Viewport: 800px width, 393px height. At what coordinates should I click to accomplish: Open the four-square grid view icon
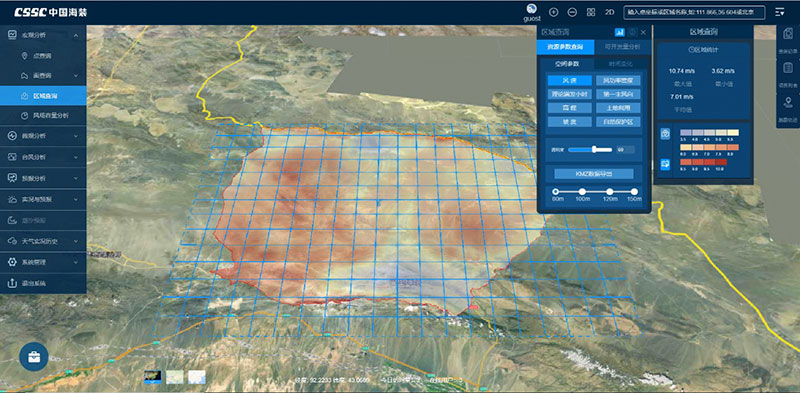click(x=591, y=12)
